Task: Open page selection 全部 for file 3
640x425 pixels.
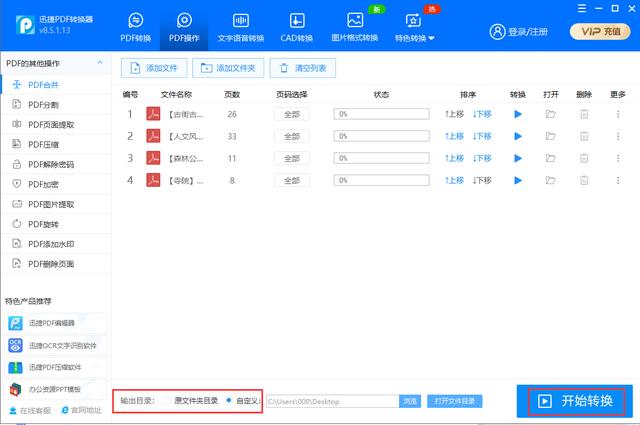Action: (291, 158)
